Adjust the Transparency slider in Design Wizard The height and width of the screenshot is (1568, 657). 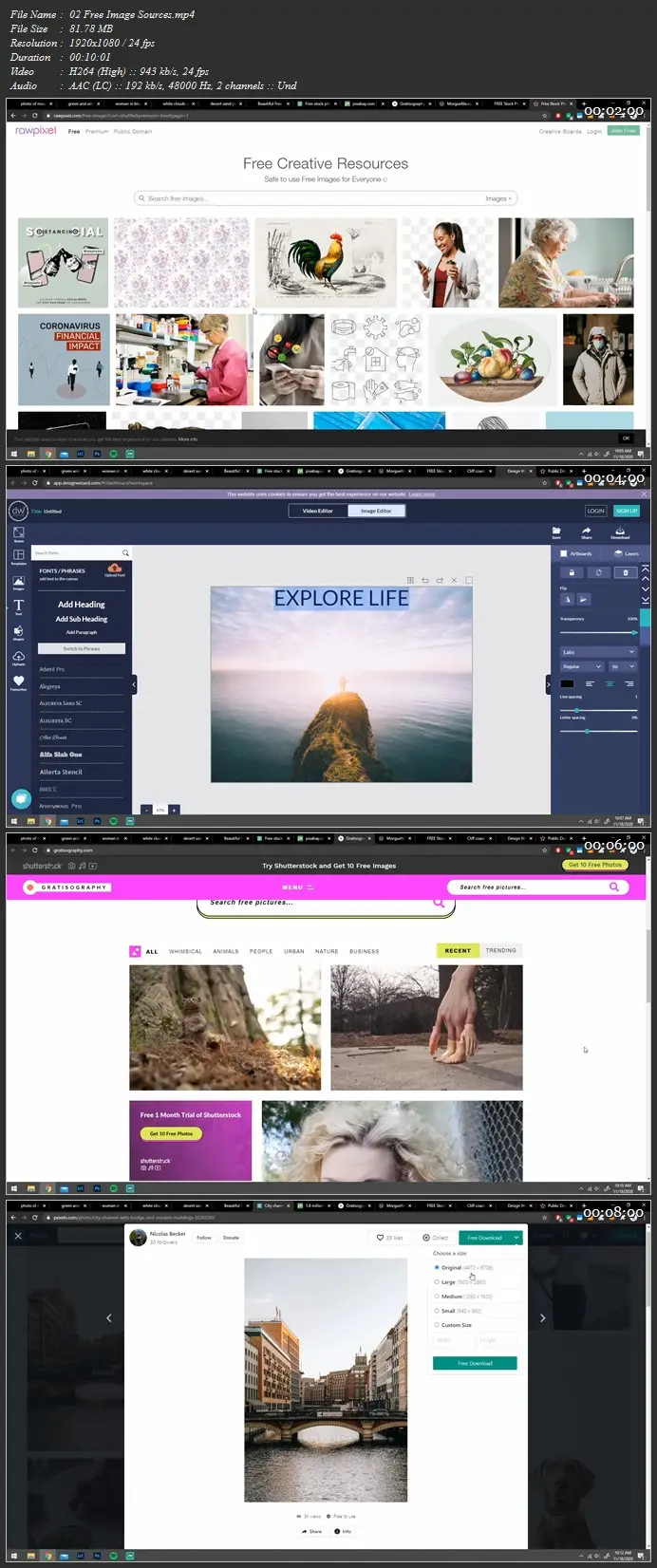point(598,632)
